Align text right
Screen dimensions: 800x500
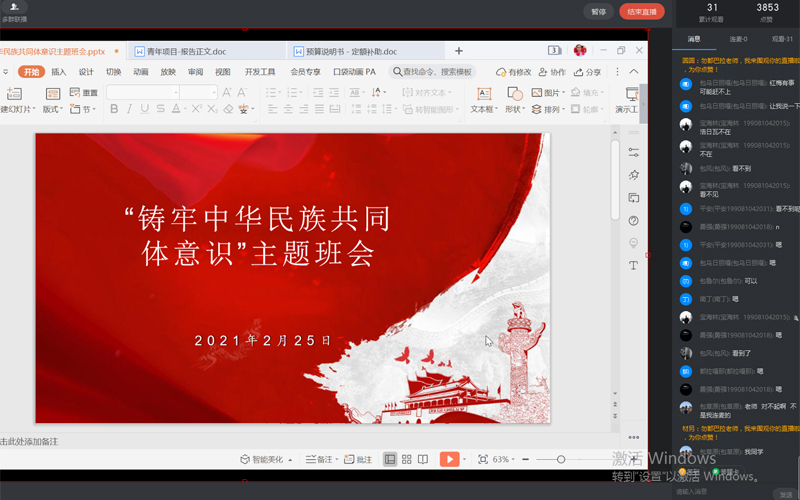(x=304, y=109)
